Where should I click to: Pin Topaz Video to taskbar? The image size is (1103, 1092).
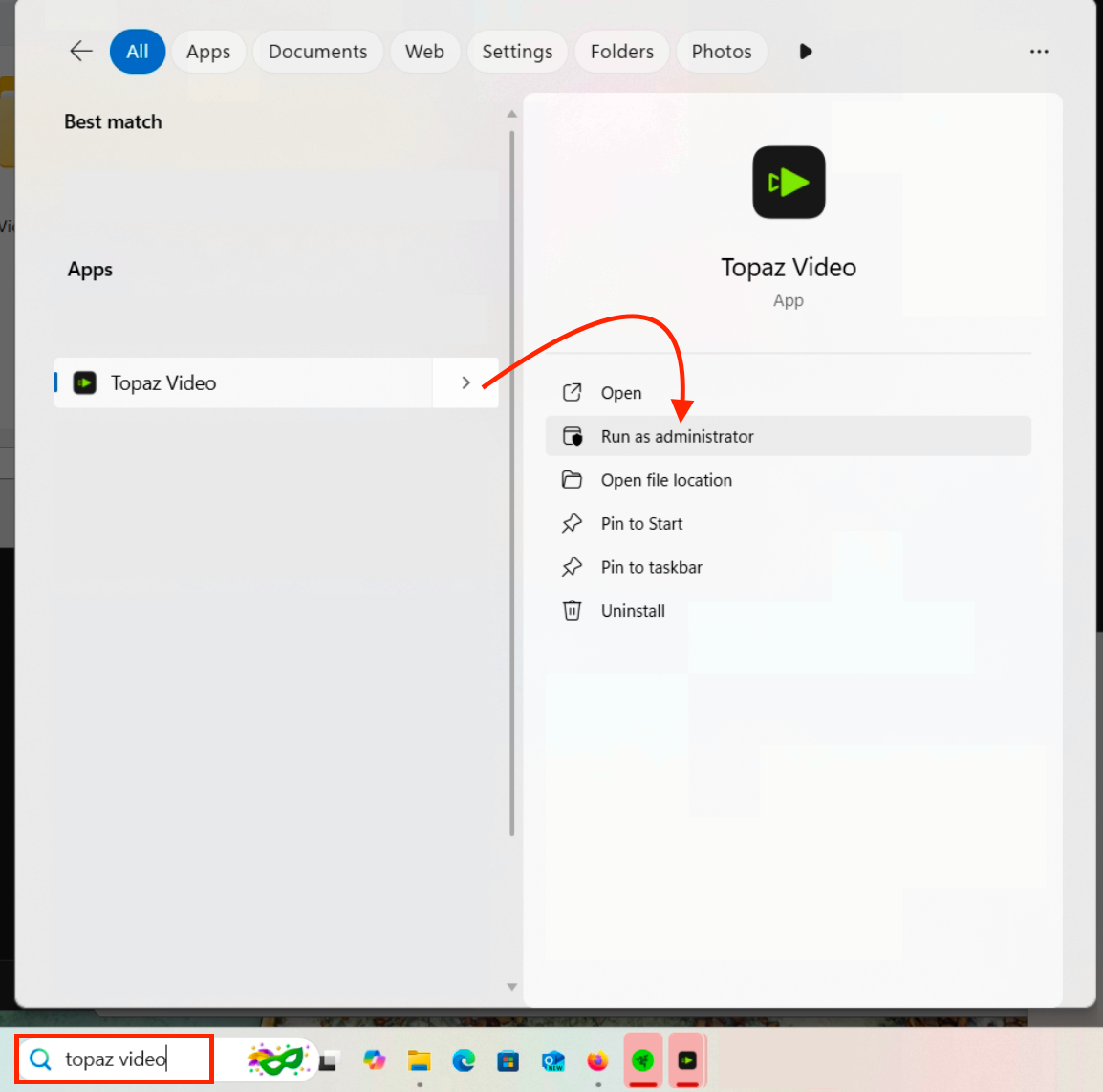point(788,567)
